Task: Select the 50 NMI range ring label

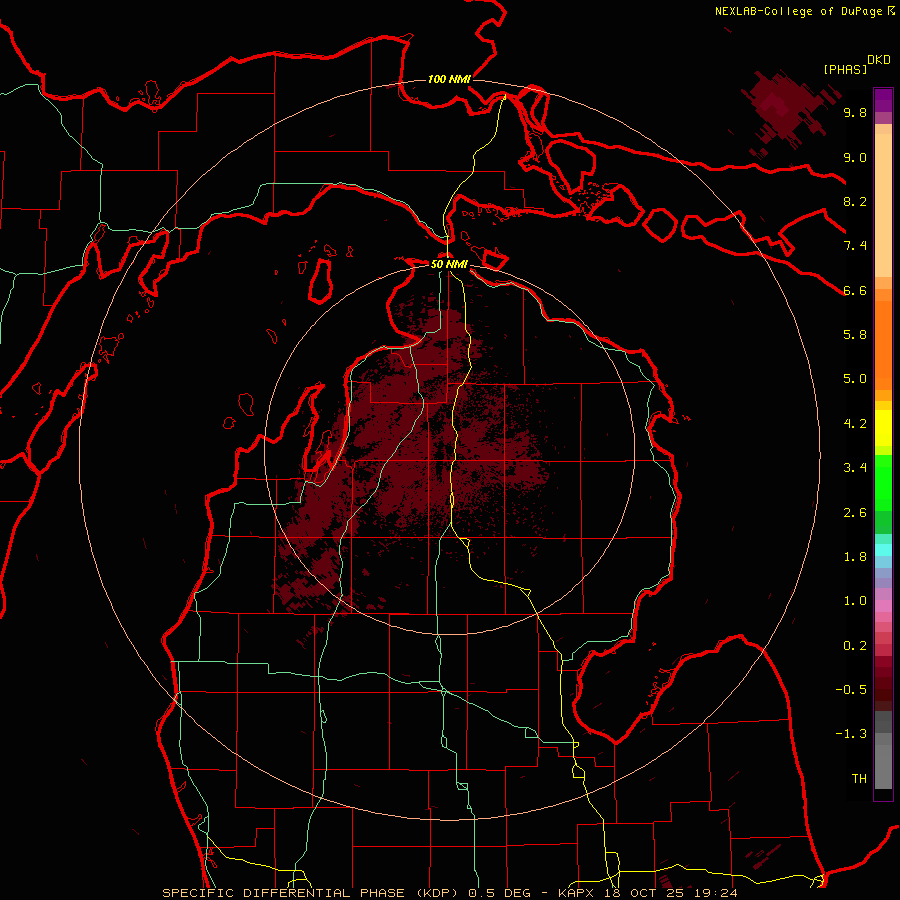Action: click(449, 264)
